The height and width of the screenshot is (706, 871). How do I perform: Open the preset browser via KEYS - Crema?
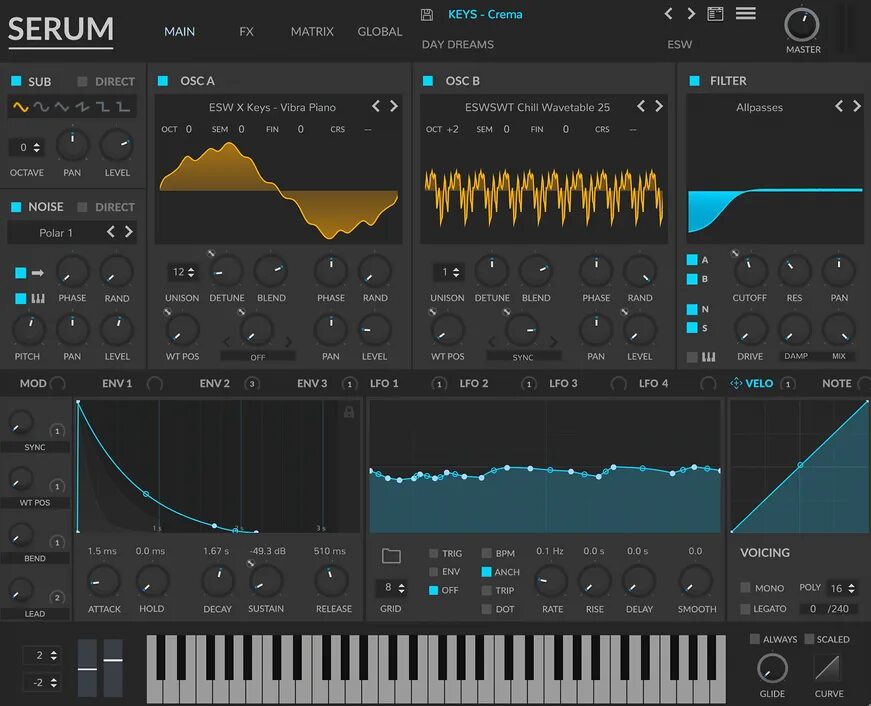tap(484, 13)
